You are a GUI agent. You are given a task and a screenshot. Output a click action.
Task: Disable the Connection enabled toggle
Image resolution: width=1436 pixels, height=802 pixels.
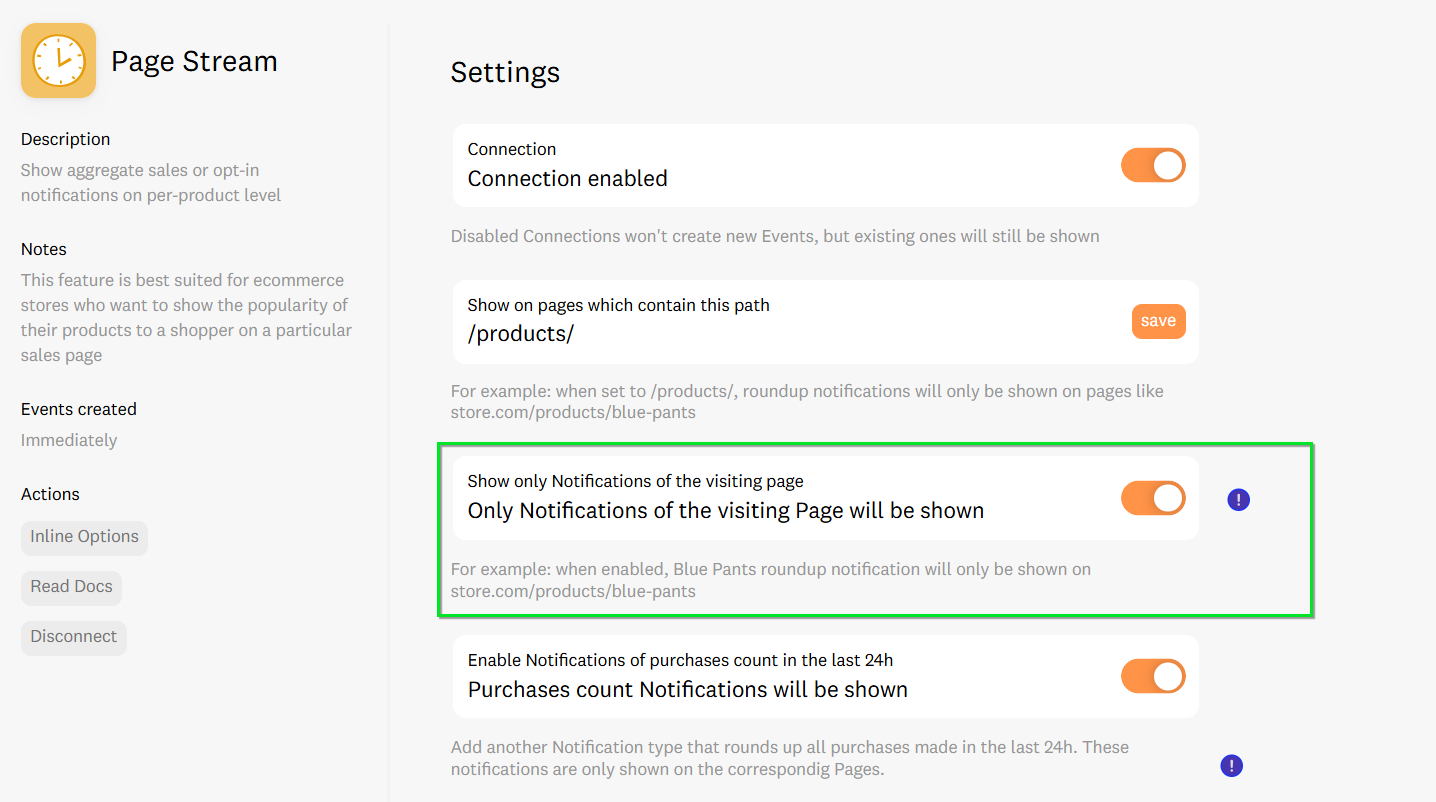(1153, 166)
